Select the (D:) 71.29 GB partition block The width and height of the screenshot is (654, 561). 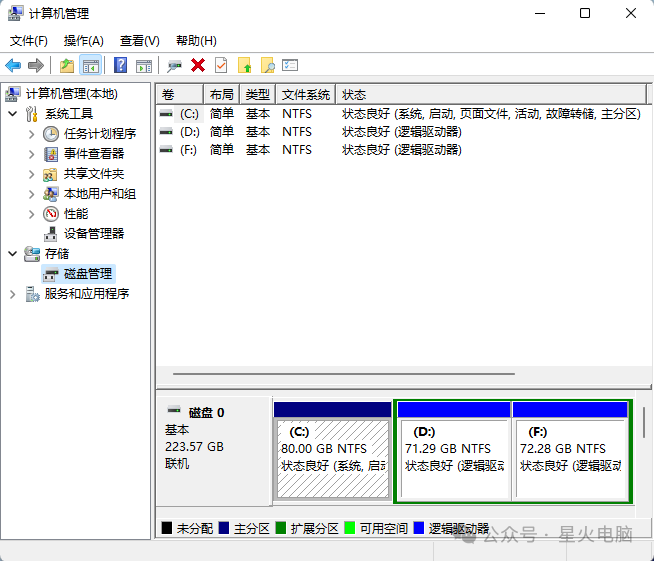pos(454,451)
